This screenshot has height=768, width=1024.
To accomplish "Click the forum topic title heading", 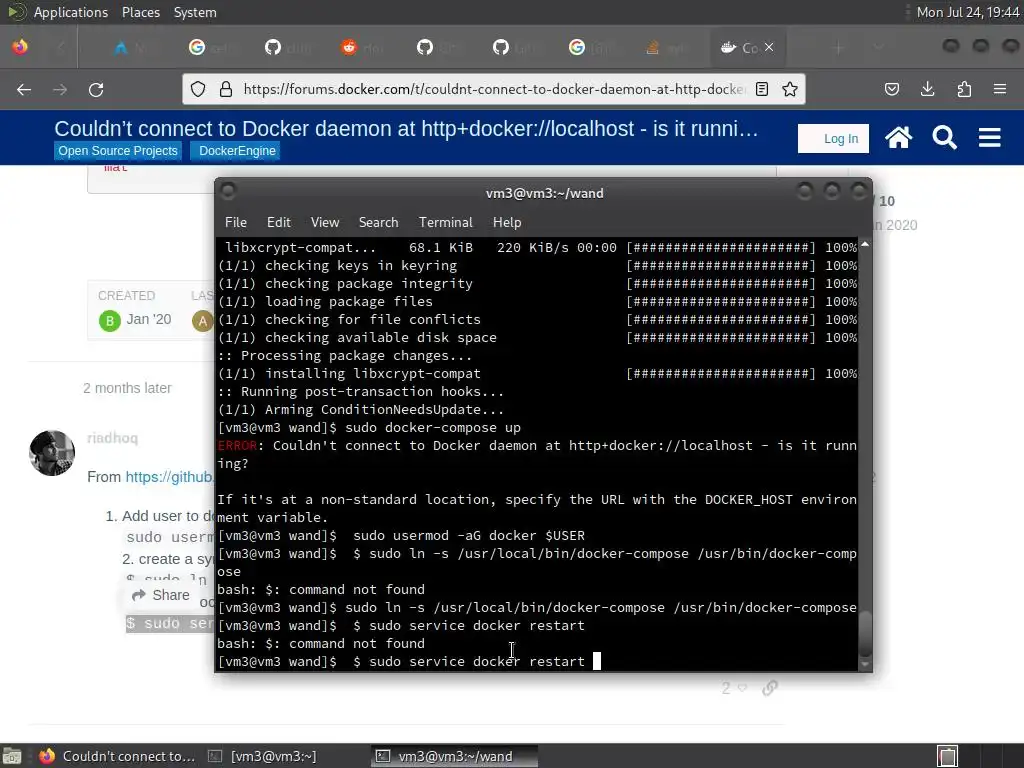I will point(406,129).
